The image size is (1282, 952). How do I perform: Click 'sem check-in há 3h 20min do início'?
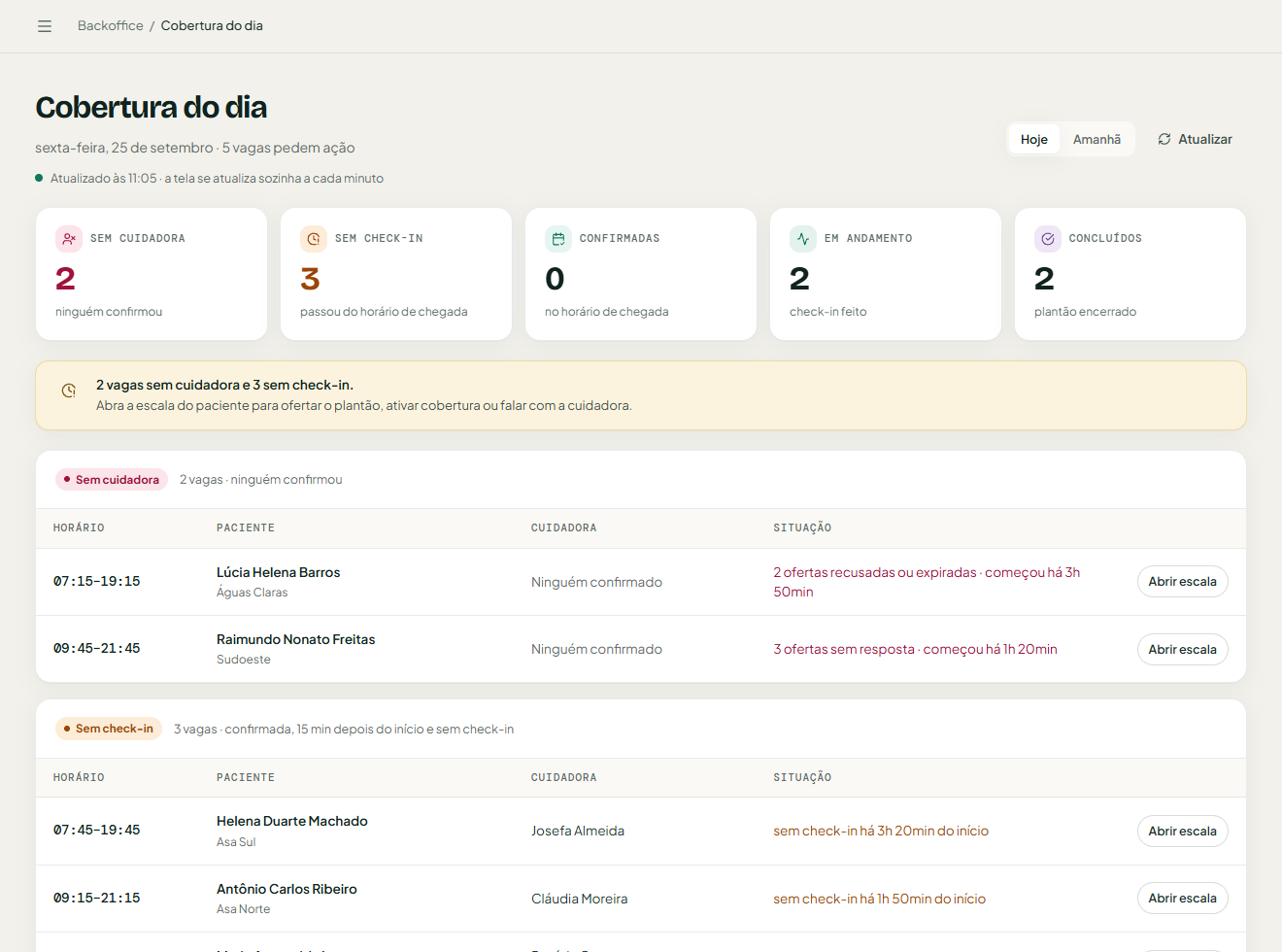point(881,831)
